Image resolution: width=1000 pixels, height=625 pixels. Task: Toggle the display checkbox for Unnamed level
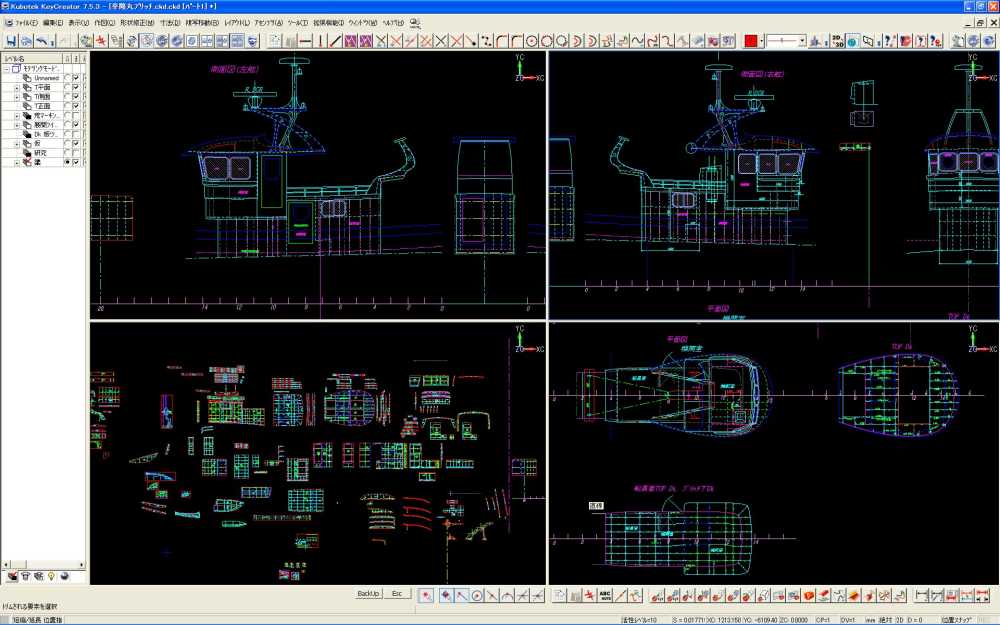(76, 77)
